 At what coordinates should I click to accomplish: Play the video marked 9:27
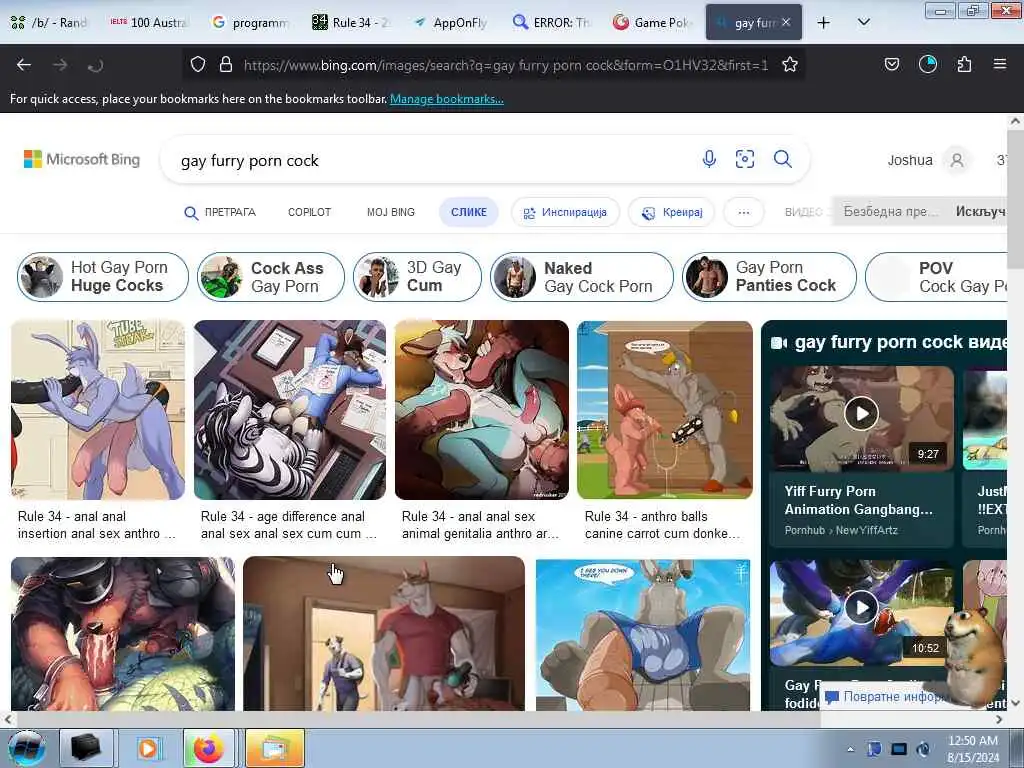[861, 413]
